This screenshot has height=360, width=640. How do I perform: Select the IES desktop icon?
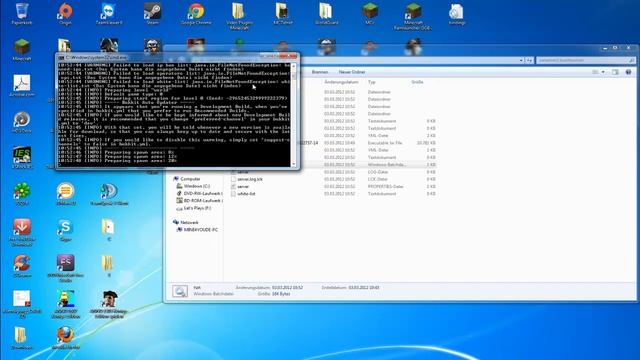point(22,158)
